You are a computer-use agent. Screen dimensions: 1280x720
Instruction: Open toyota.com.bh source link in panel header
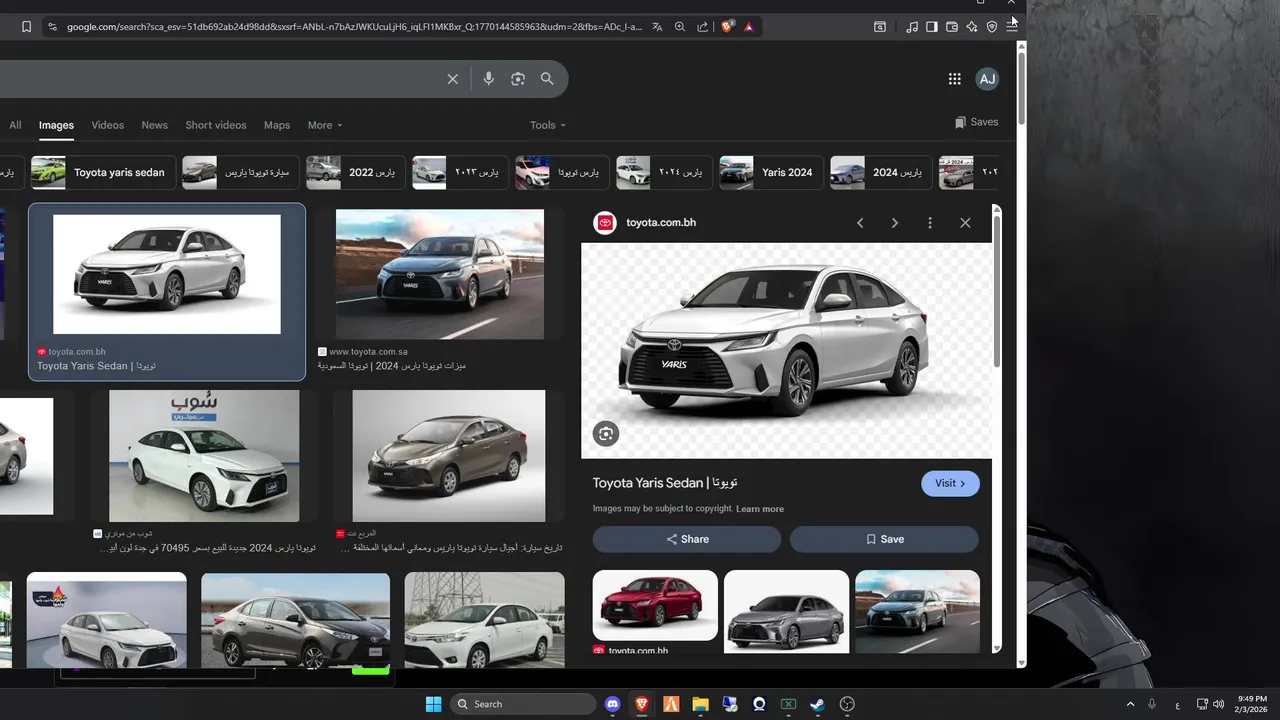click(661, 222)
